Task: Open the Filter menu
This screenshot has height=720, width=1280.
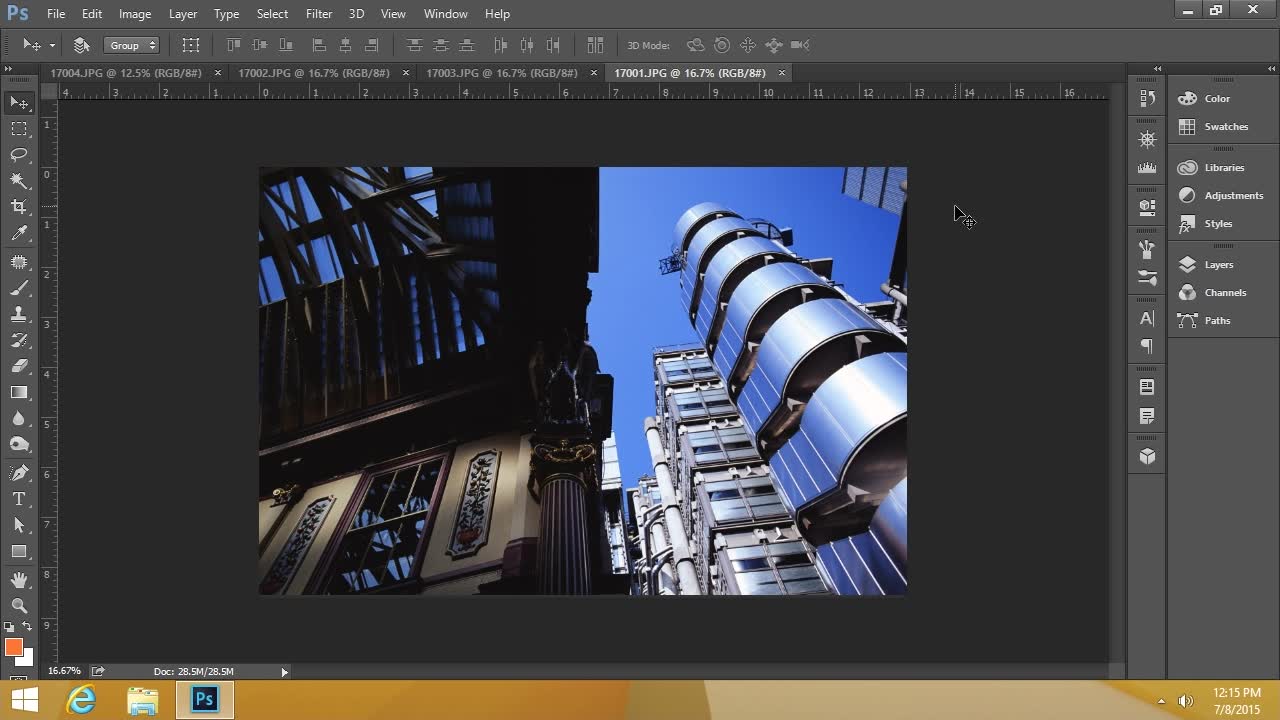Action: point(319,14)
